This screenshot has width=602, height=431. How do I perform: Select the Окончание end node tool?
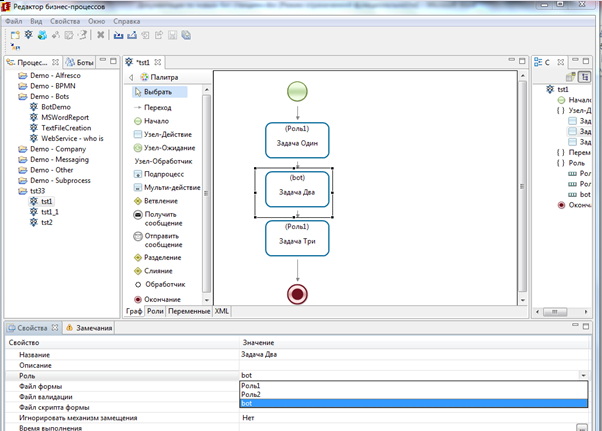162,299
